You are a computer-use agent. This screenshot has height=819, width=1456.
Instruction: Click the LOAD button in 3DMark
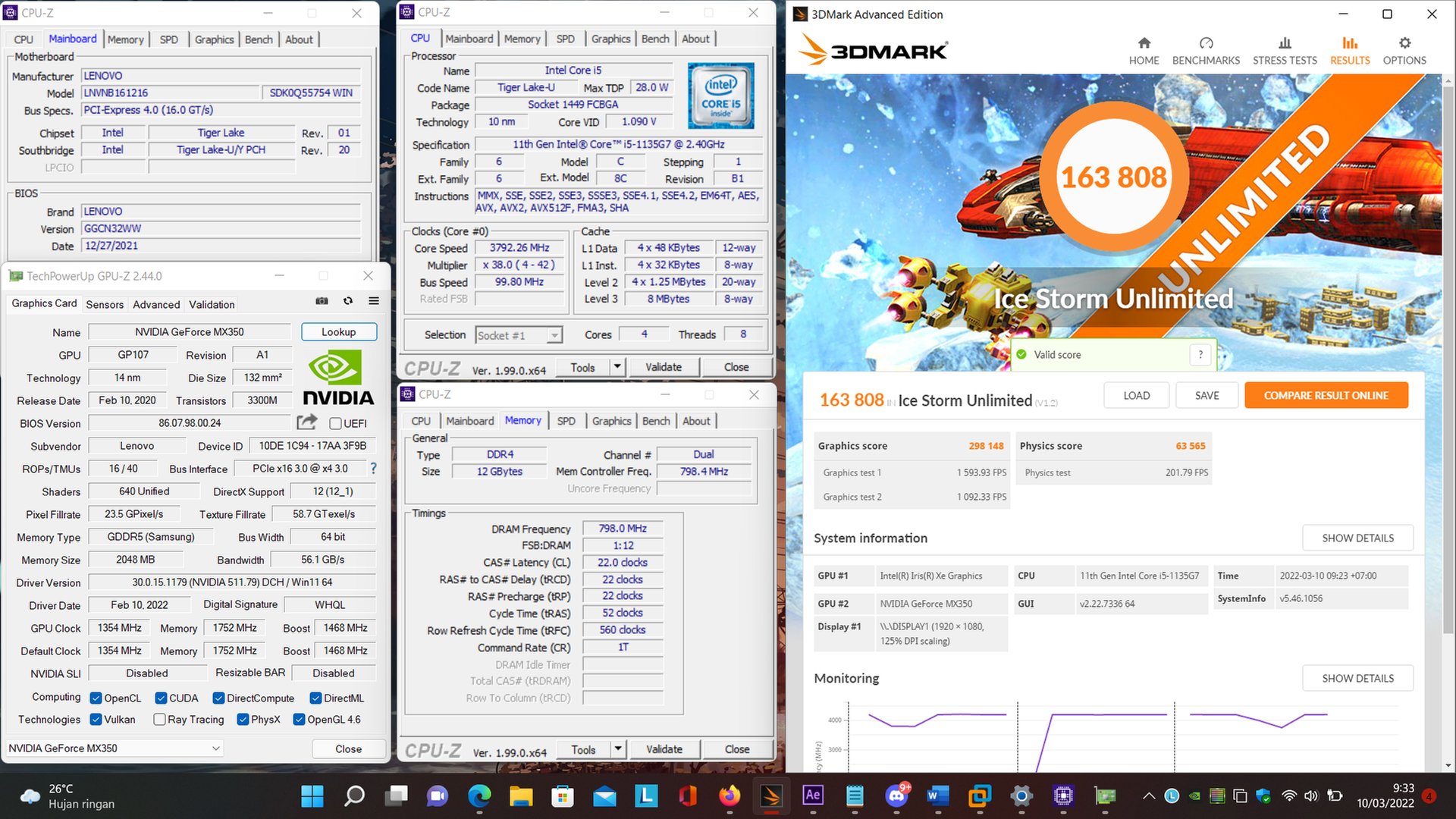(x=1136, y=395)
